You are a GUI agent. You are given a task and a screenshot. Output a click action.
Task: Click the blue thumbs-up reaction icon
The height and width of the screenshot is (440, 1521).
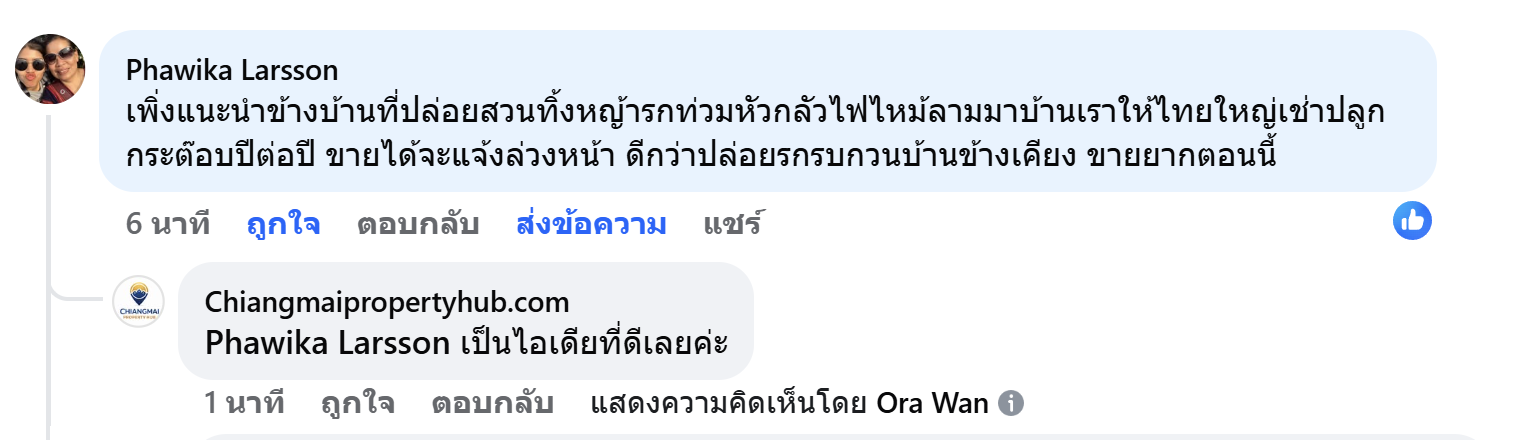coord(1412,221)
